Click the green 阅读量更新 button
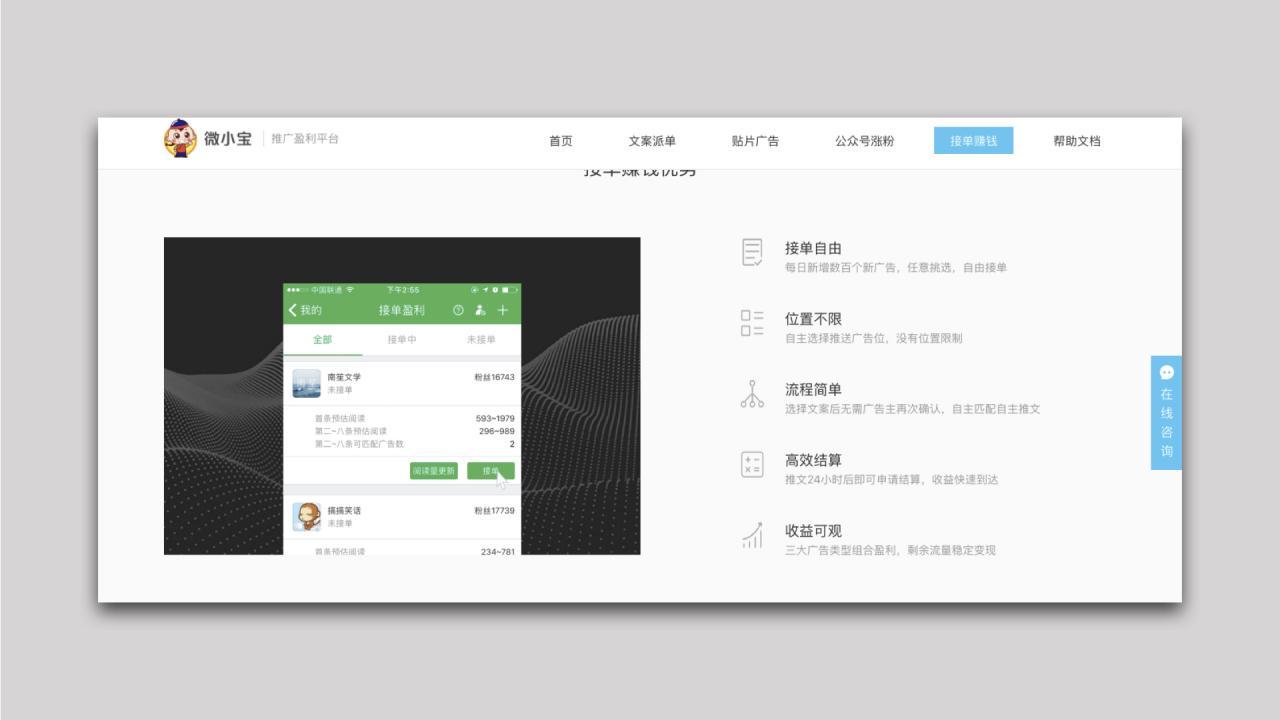The height and width of the screenshot is (720, 1280). click(x=434, y=471)
